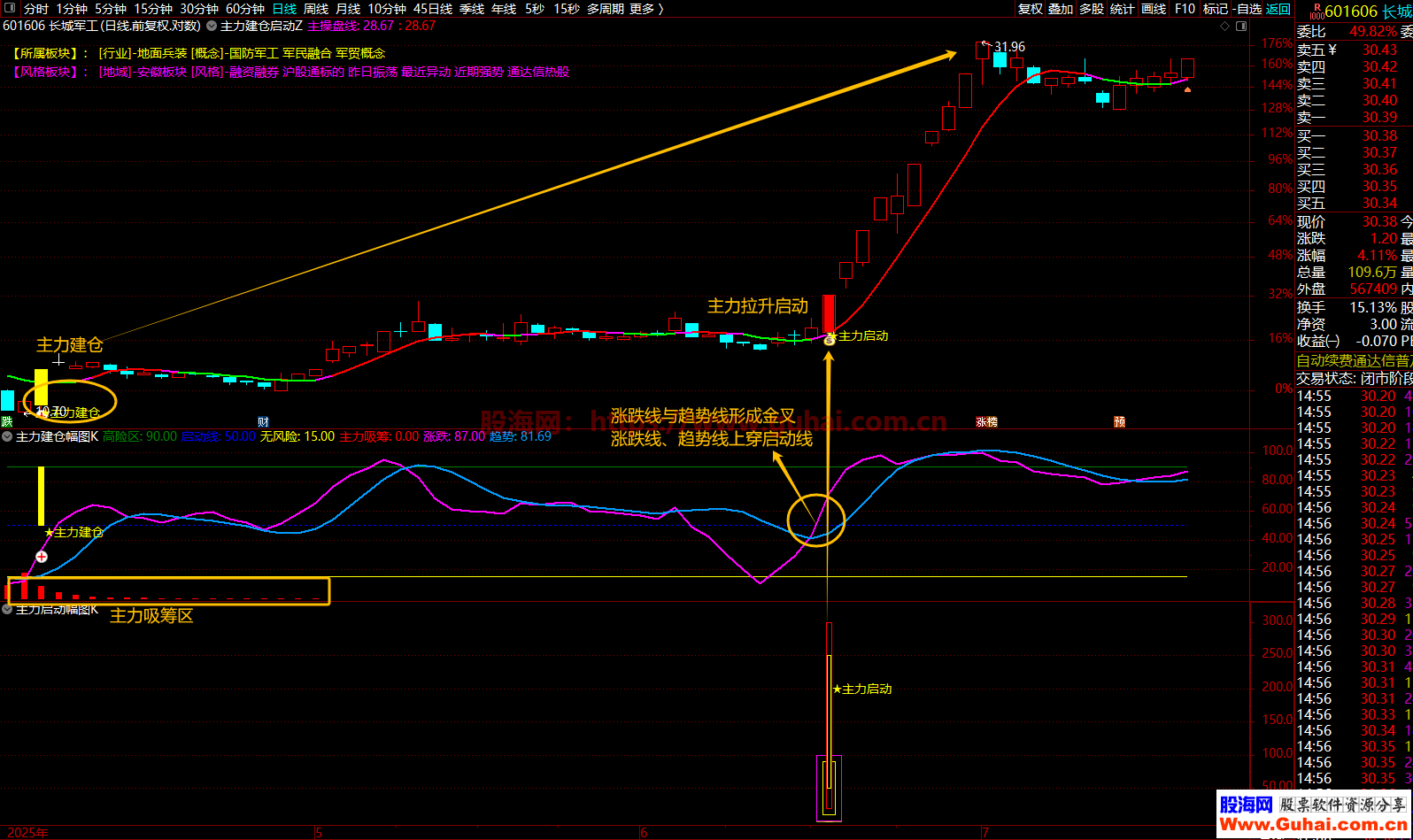Select the 月线 monthly period tab

tap(348, 9)
